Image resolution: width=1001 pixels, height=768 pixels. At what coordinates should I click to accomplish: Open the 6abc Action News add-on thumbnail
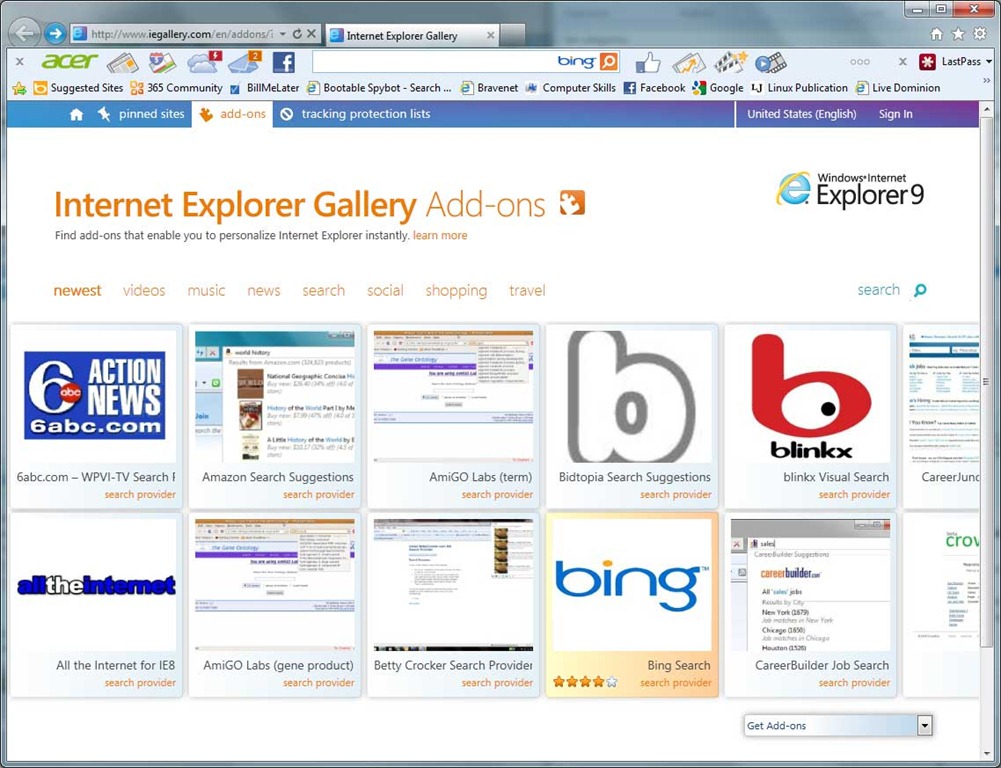coord(94,396)
